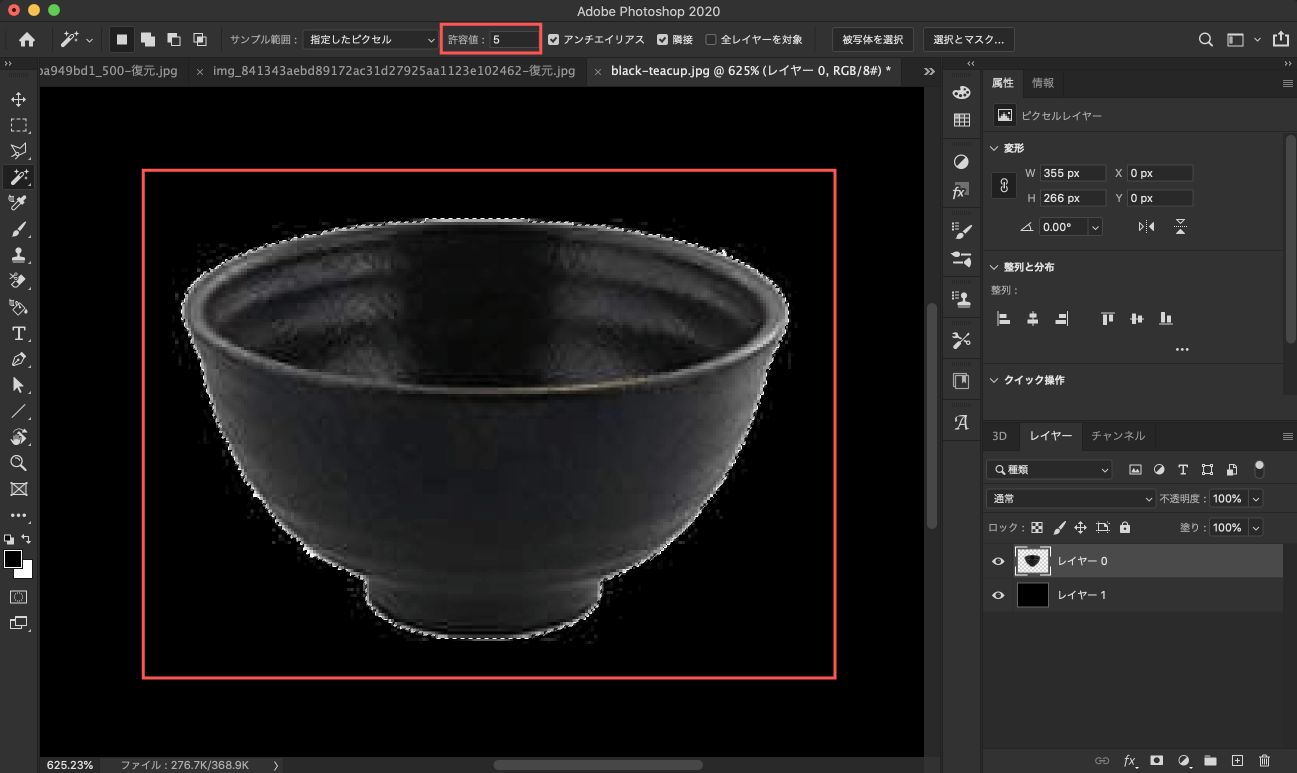Open the blend mode 通常 dropdown

coord(1071,498)
